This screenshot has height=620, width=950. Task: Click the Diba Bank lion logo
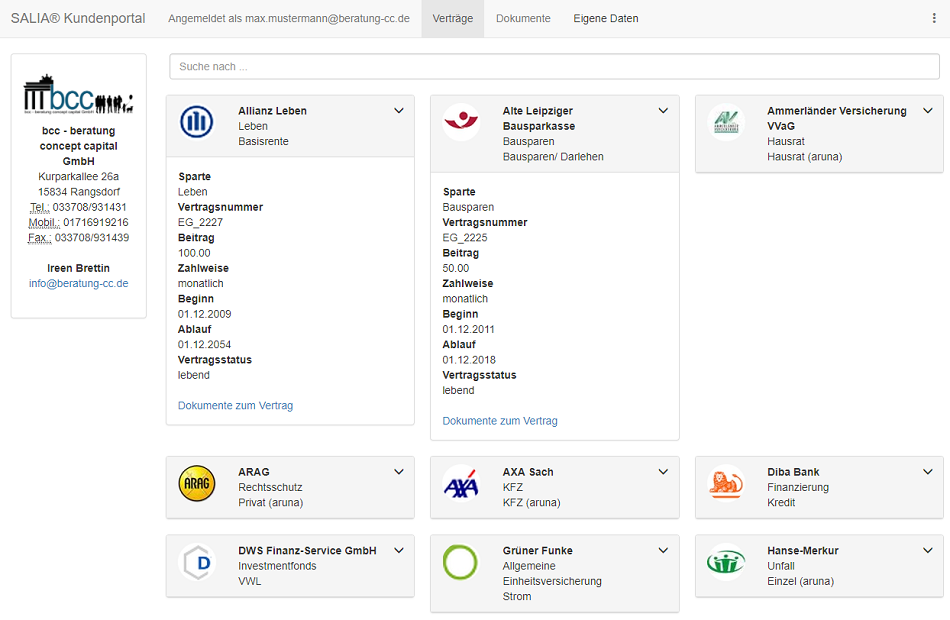726,483
